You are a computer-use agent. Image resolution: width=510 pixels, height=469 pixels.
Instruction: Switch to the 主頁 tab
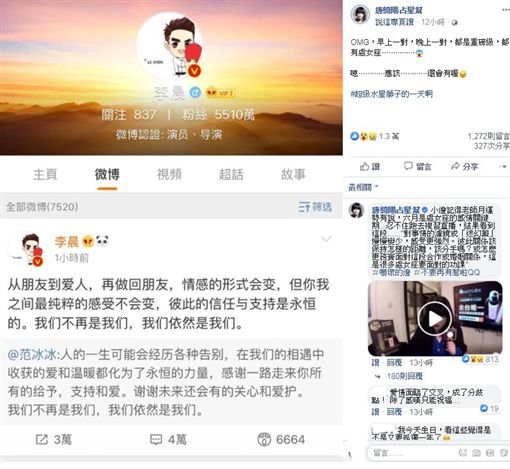coord(45,174)
